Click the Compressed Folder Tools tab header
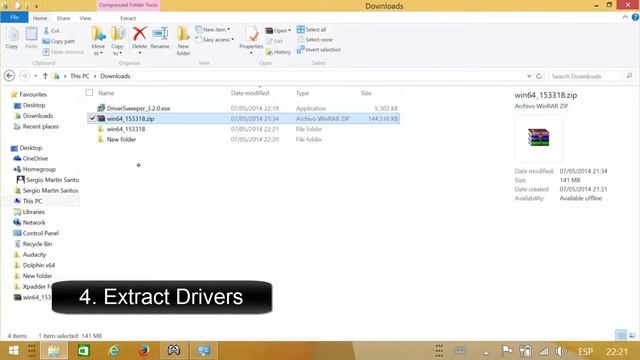The height and width of the screenshot is (360, 640). point(128,5)
